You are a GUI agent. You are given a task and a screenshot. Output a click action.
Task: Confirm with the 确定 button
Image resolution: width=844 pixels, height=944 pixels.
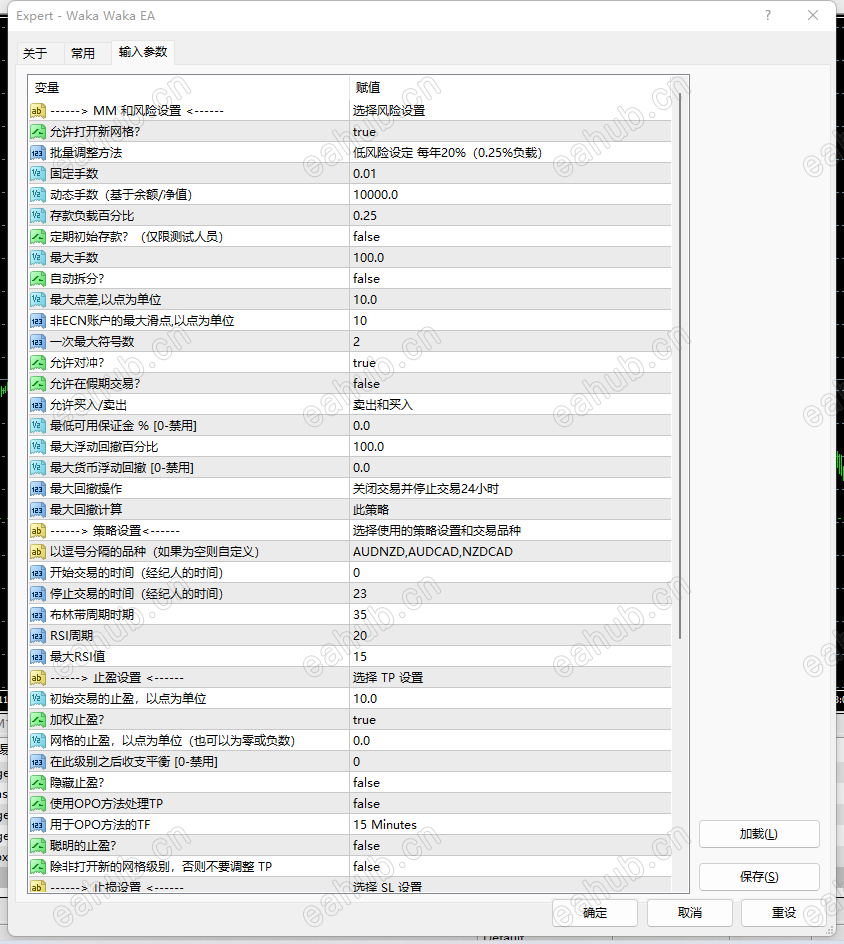click(595, 913)
